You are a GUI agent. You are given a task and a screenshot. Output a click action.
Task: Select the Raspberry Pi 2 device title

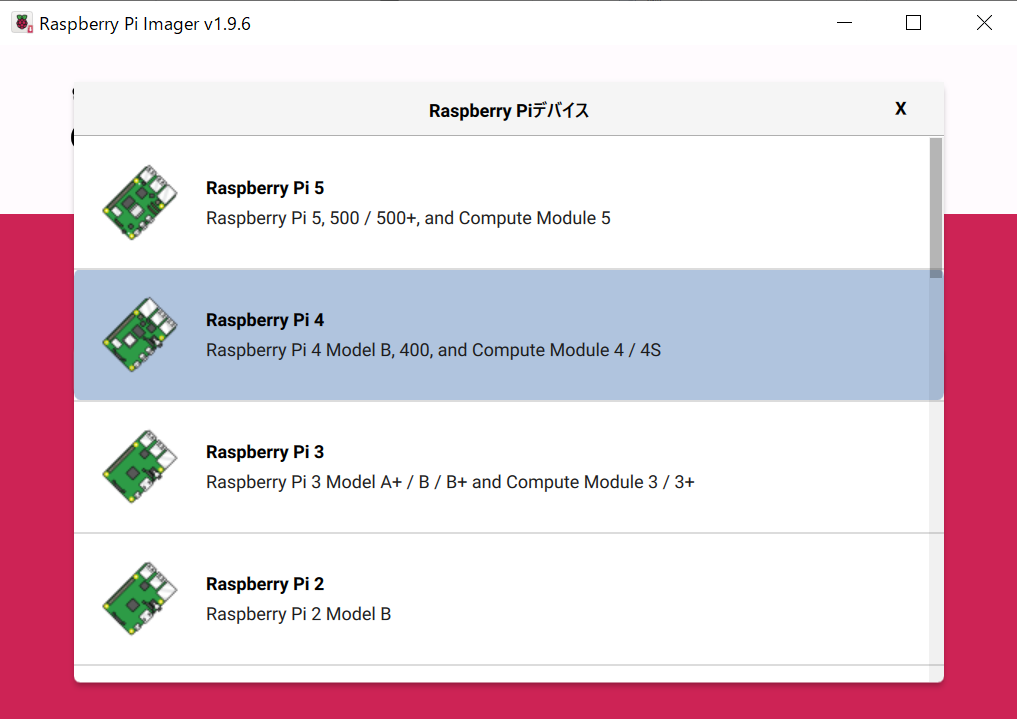coord(265,584)
